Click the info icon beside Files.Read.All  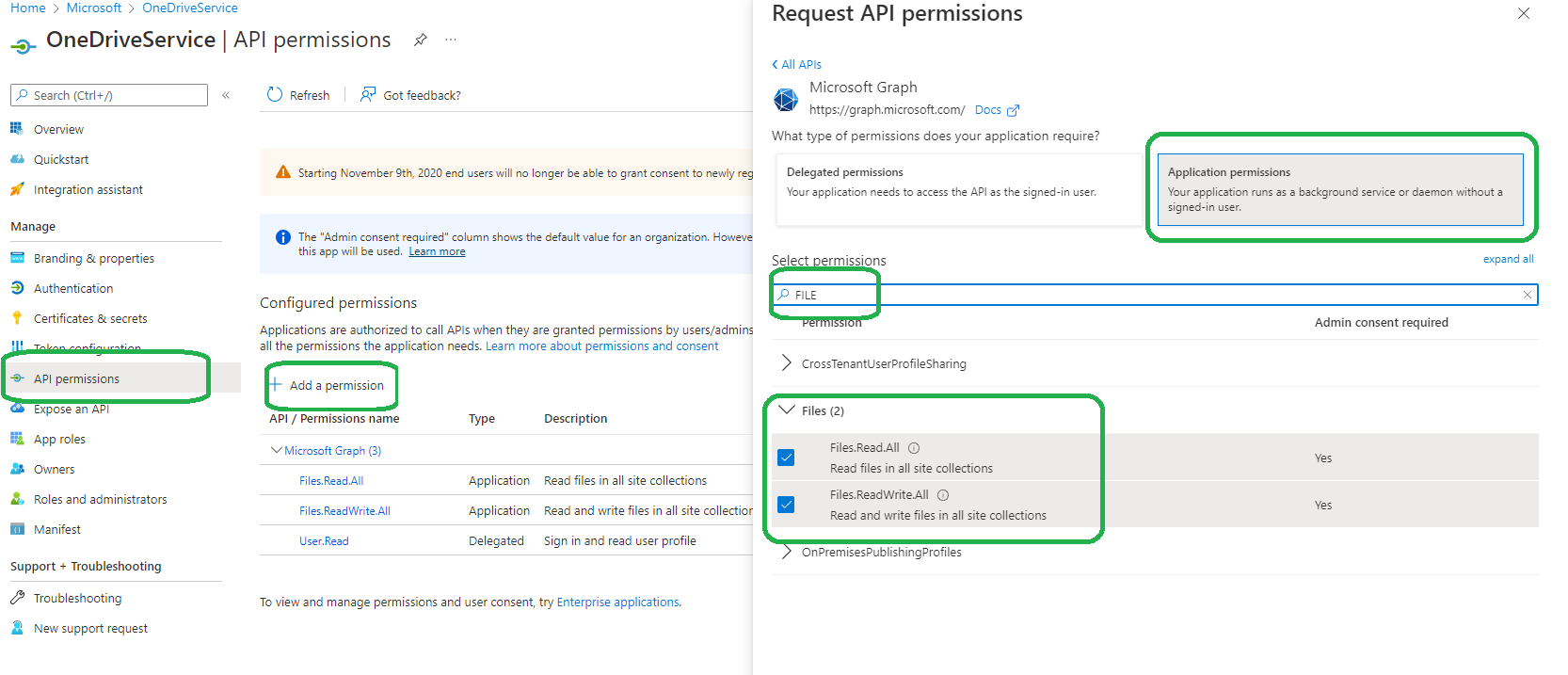point(914,448)
